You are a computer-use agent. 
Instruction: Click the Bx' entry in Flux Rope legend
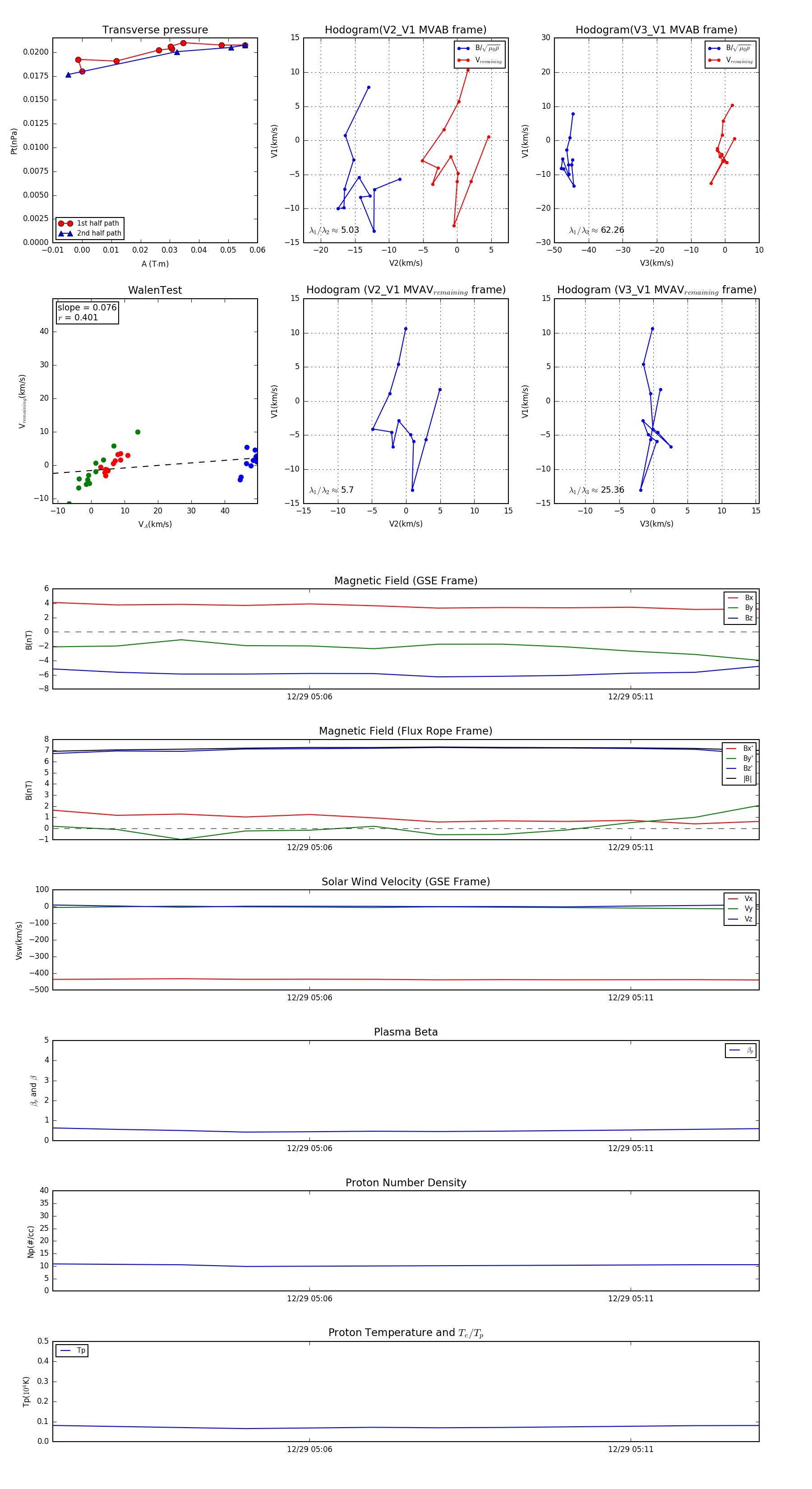(x=740, y=748)
